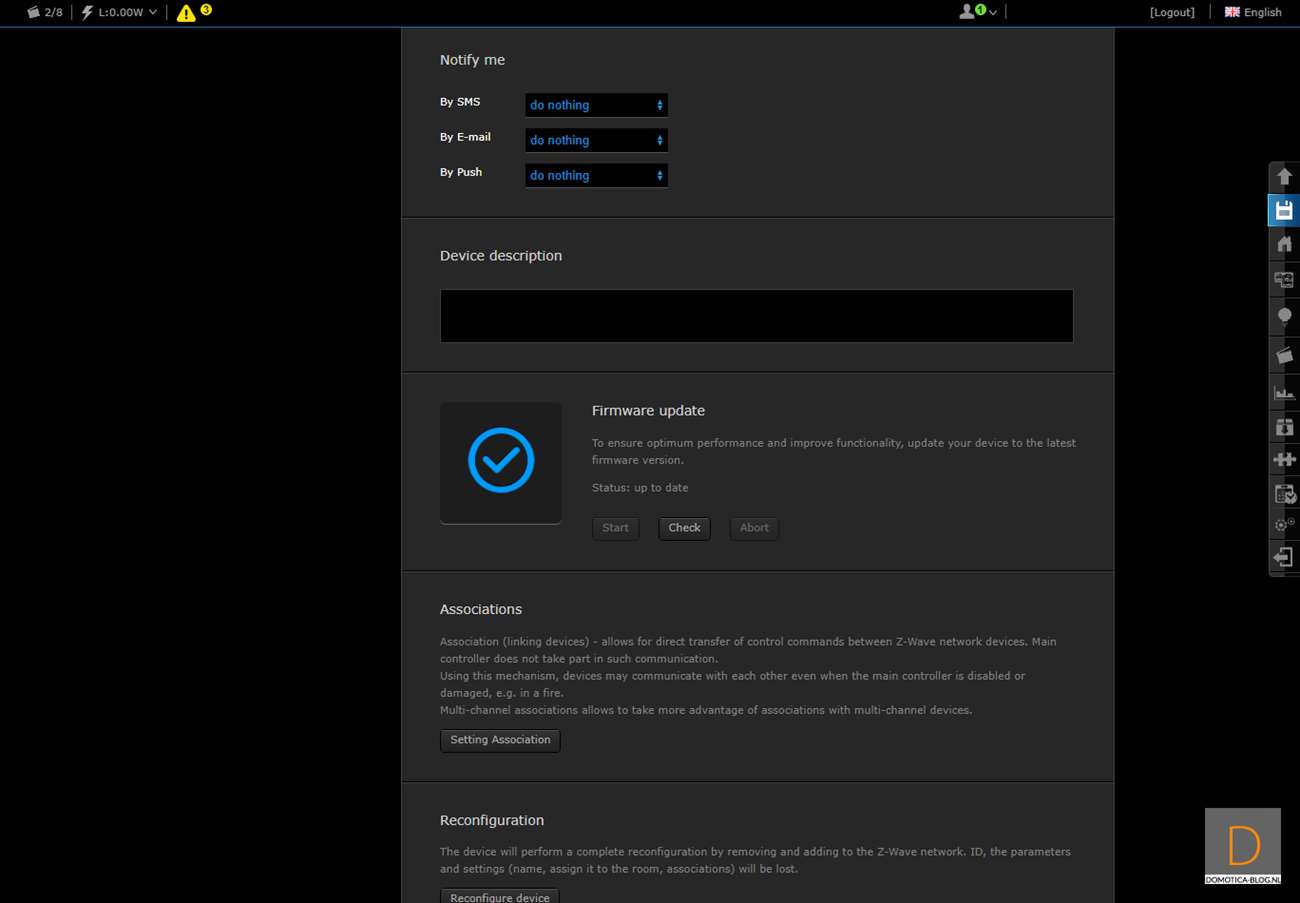Screen dimensions: 1300x903
Task: Click the save floppy disk sidebar icon
Action: tap(1284, 210)
